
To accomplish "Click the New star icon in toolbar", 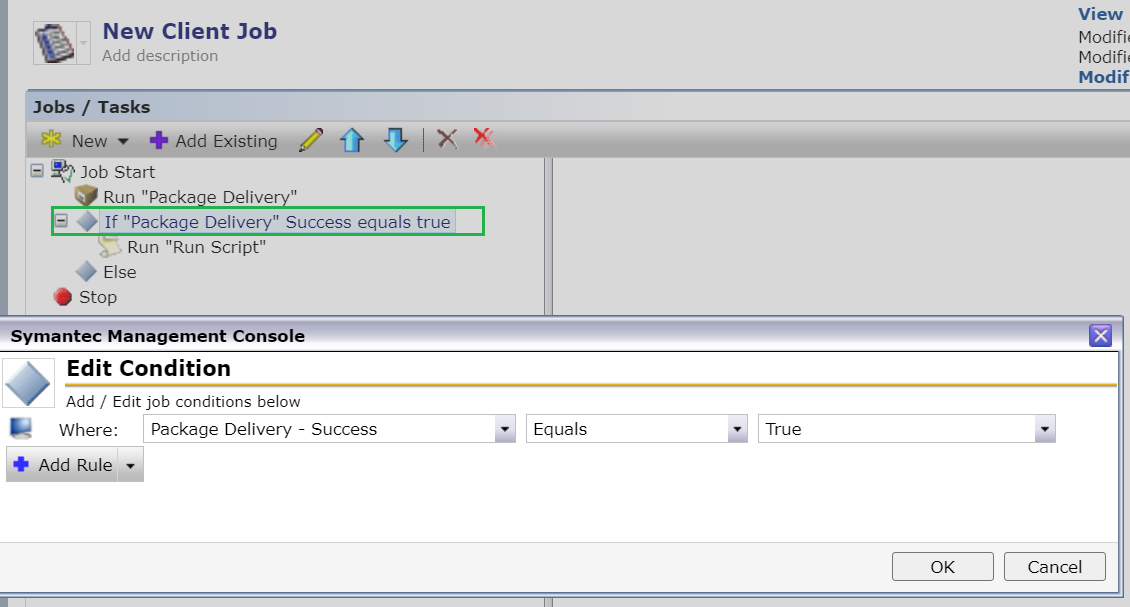I will (x=51, y=139).
